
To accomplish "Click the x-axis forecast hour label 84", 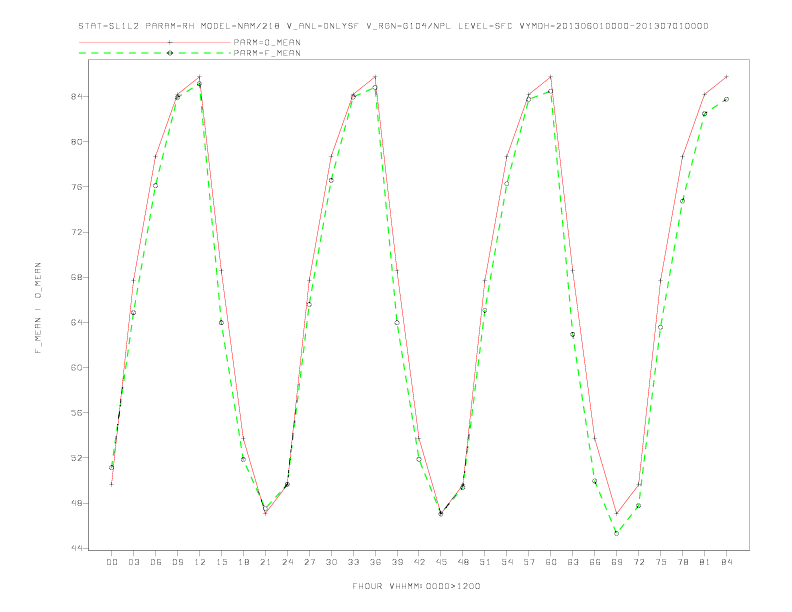I will pos(727,562).
